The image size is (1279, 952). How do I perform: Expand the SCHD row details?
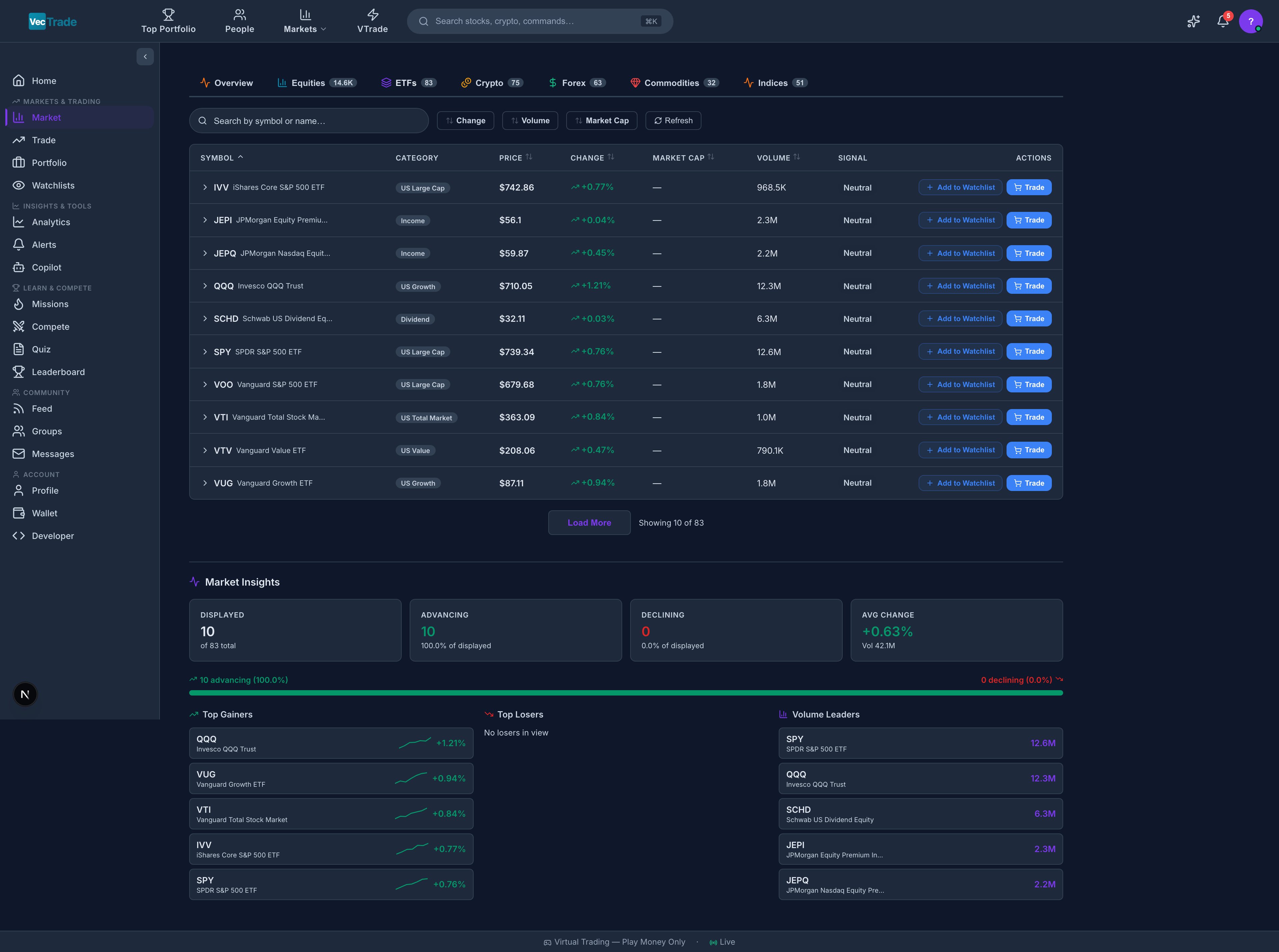pyautogui.click(x=205, y=319)
